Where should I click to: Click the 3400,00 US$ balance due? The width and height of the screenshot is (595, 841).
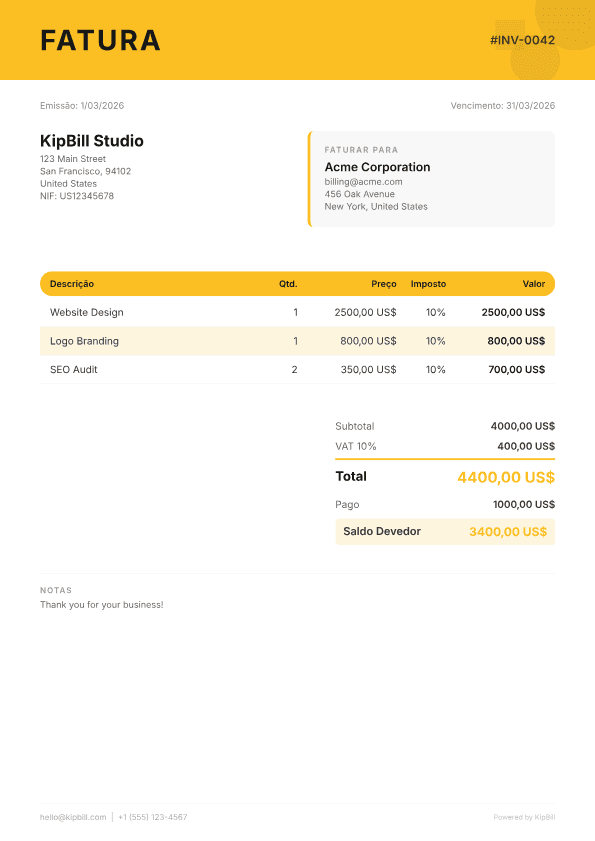[x=508, y=532]
